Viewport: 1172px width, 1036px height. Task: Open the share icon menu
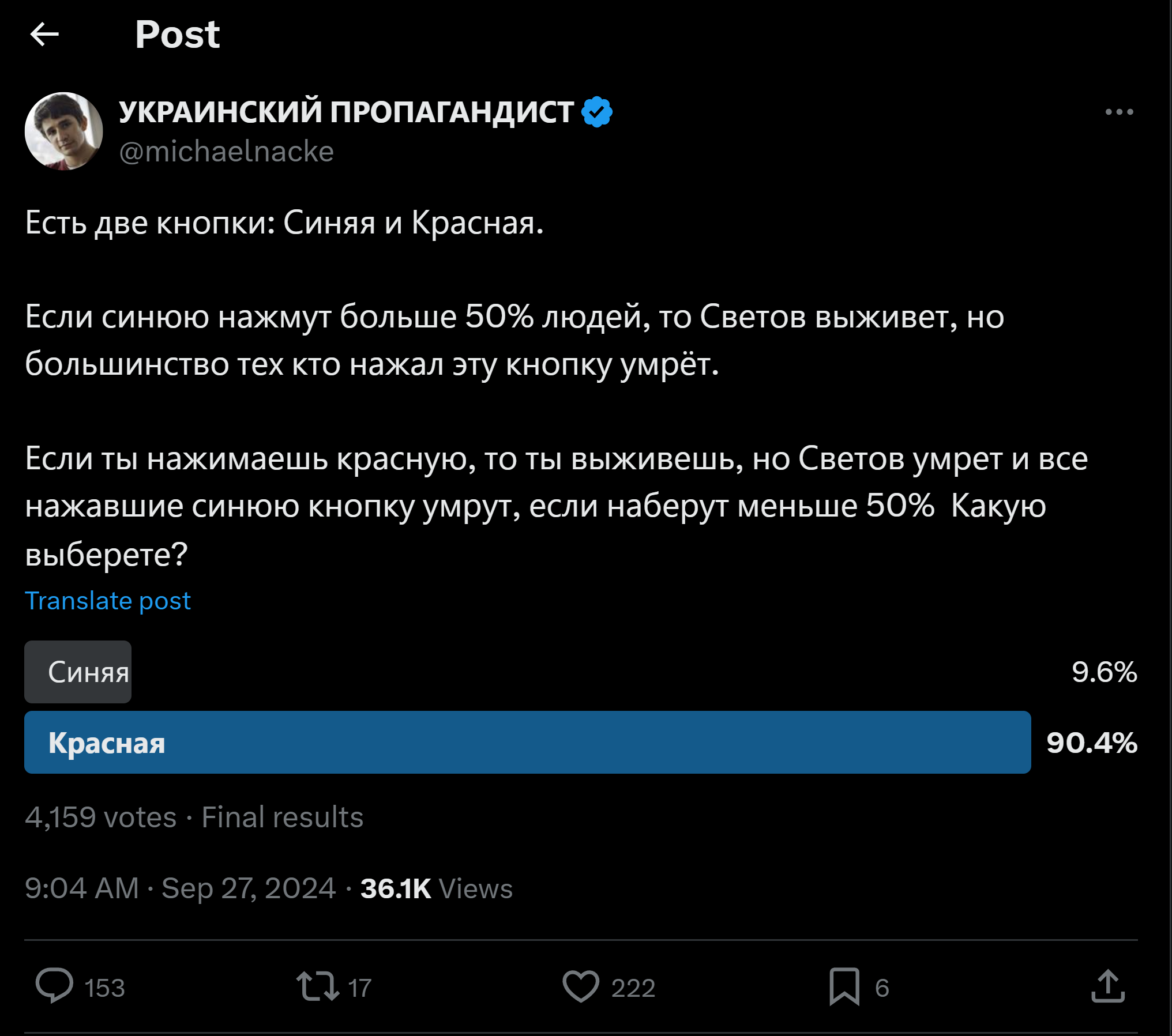(x=1107, y=986)
